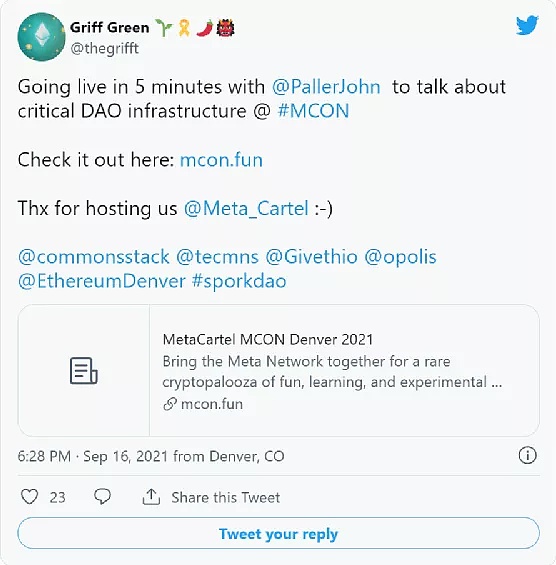Like the tweet with heart icon
Viewport: 556px width, 565px height.
tap(30, 497)
